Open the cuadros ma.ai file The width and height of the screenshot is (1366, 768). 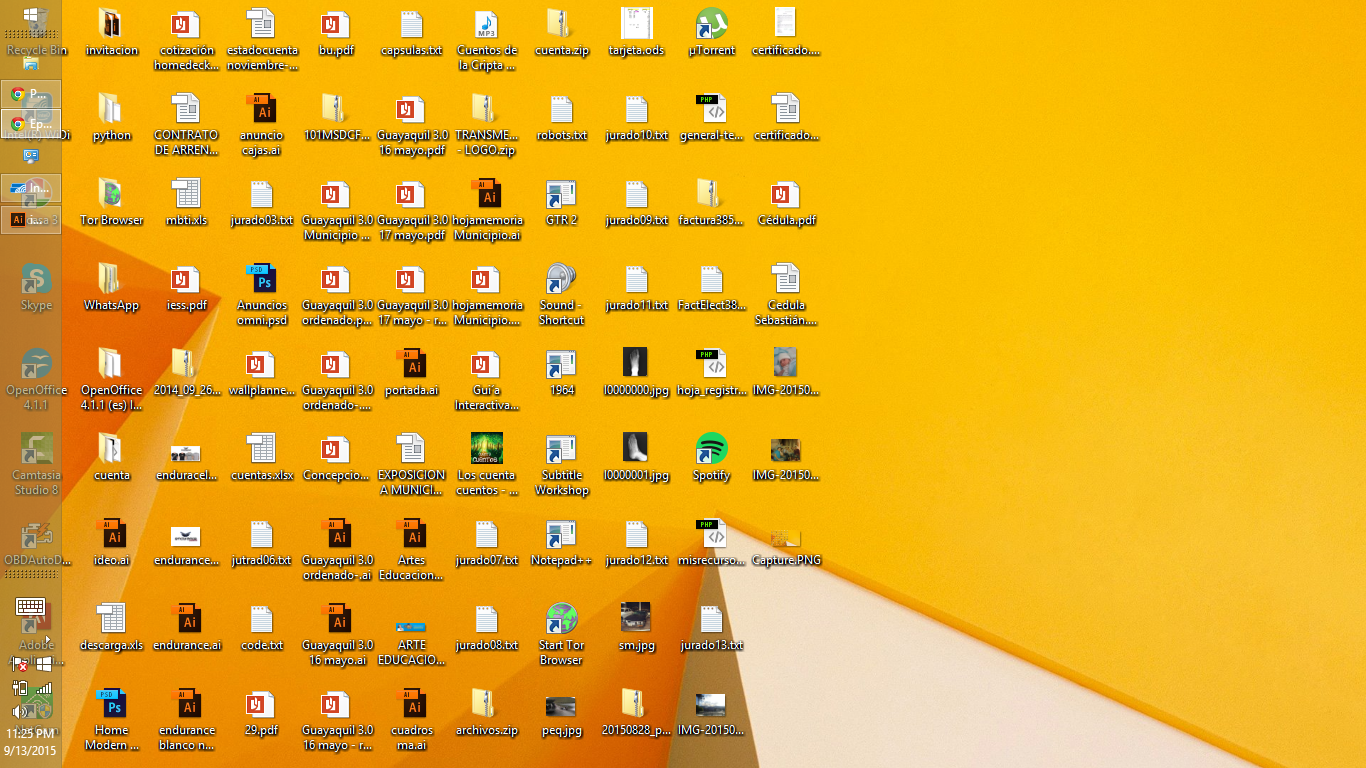tap(412, 719)
